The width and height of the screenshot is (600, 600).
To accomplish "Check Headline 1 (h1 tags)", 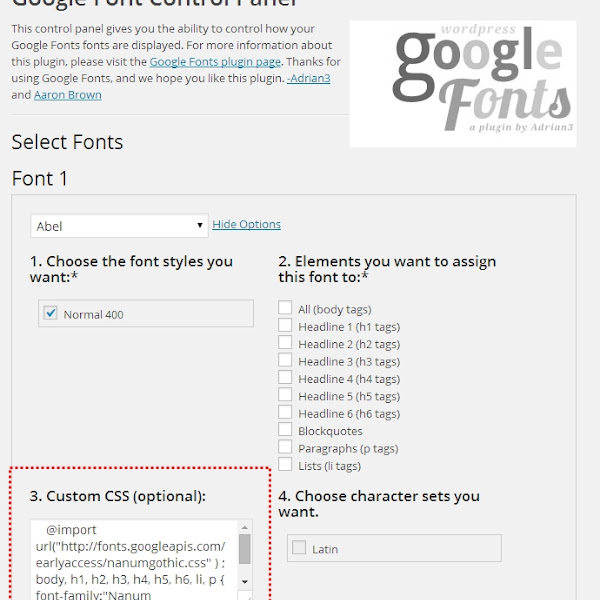I will [x=285, y=325].
